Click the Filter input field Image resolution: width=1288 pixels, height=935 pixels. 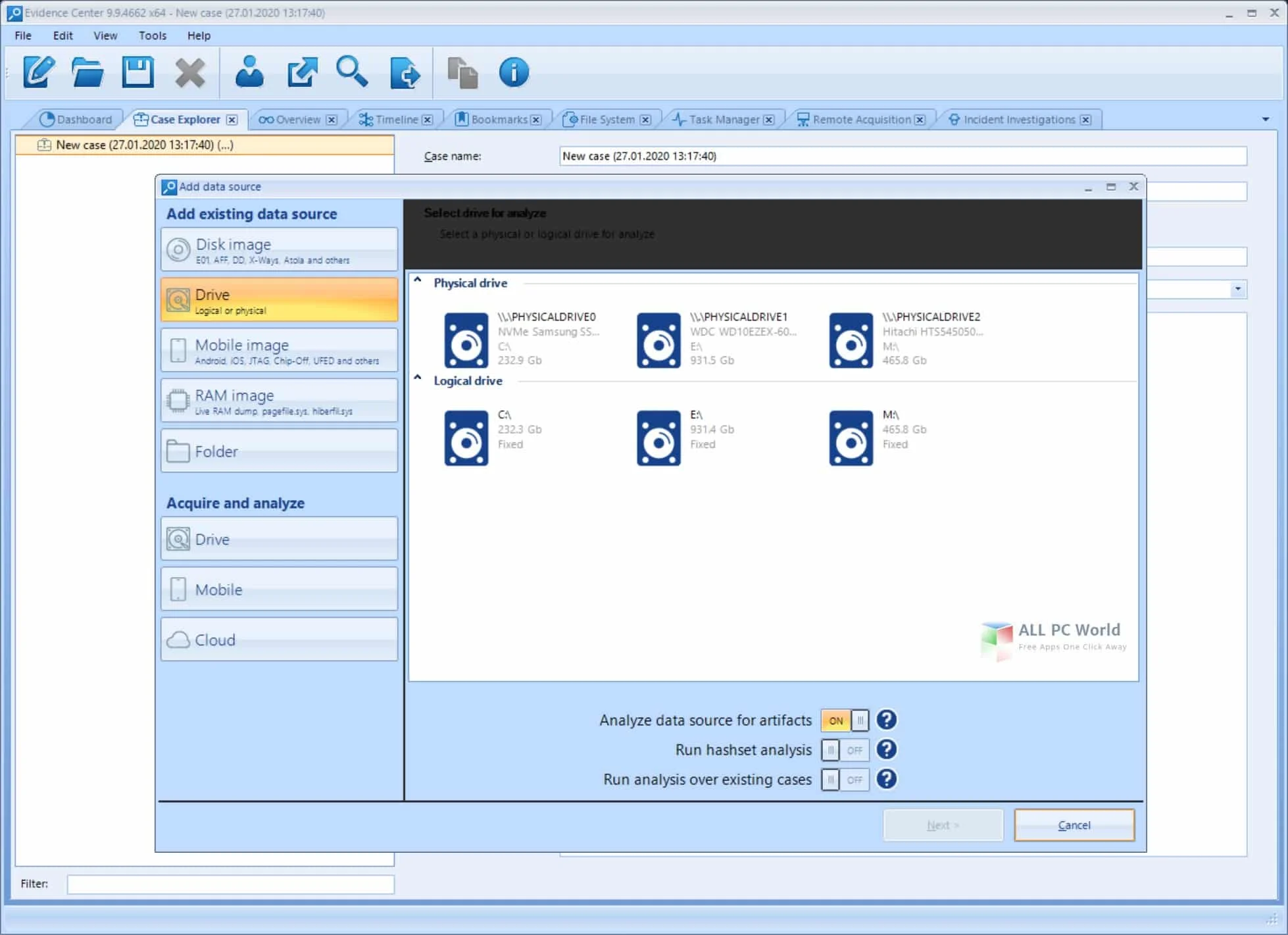[230, 884]
